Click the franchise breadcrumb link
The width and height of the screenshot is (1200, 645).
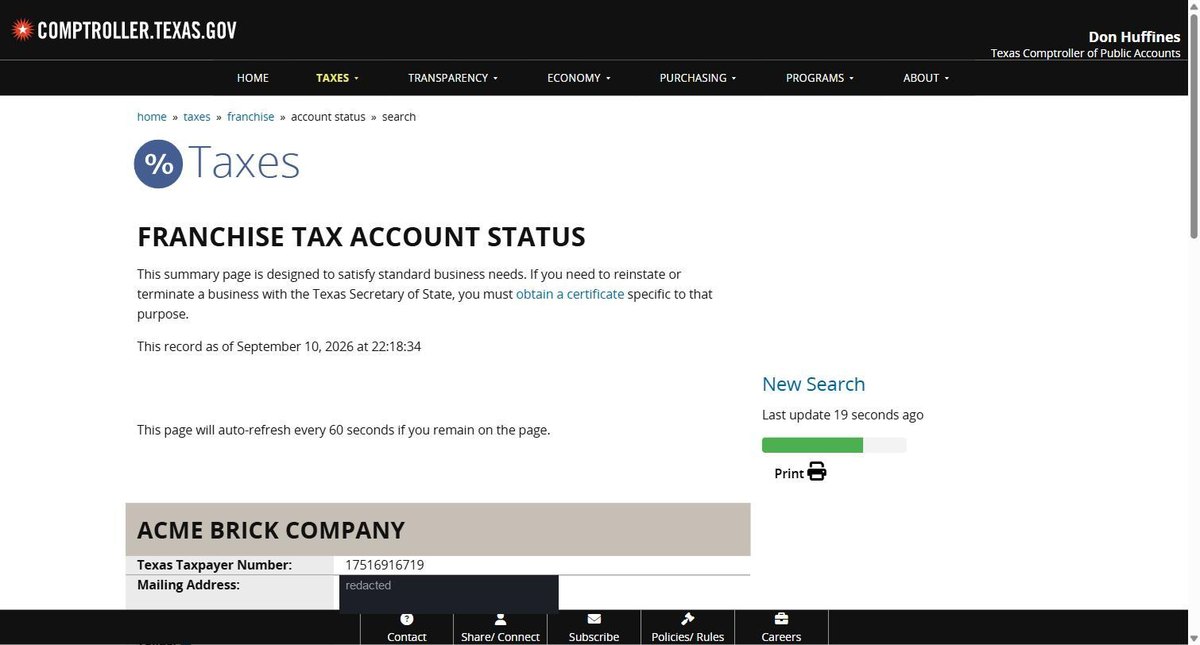click(250, 117)
